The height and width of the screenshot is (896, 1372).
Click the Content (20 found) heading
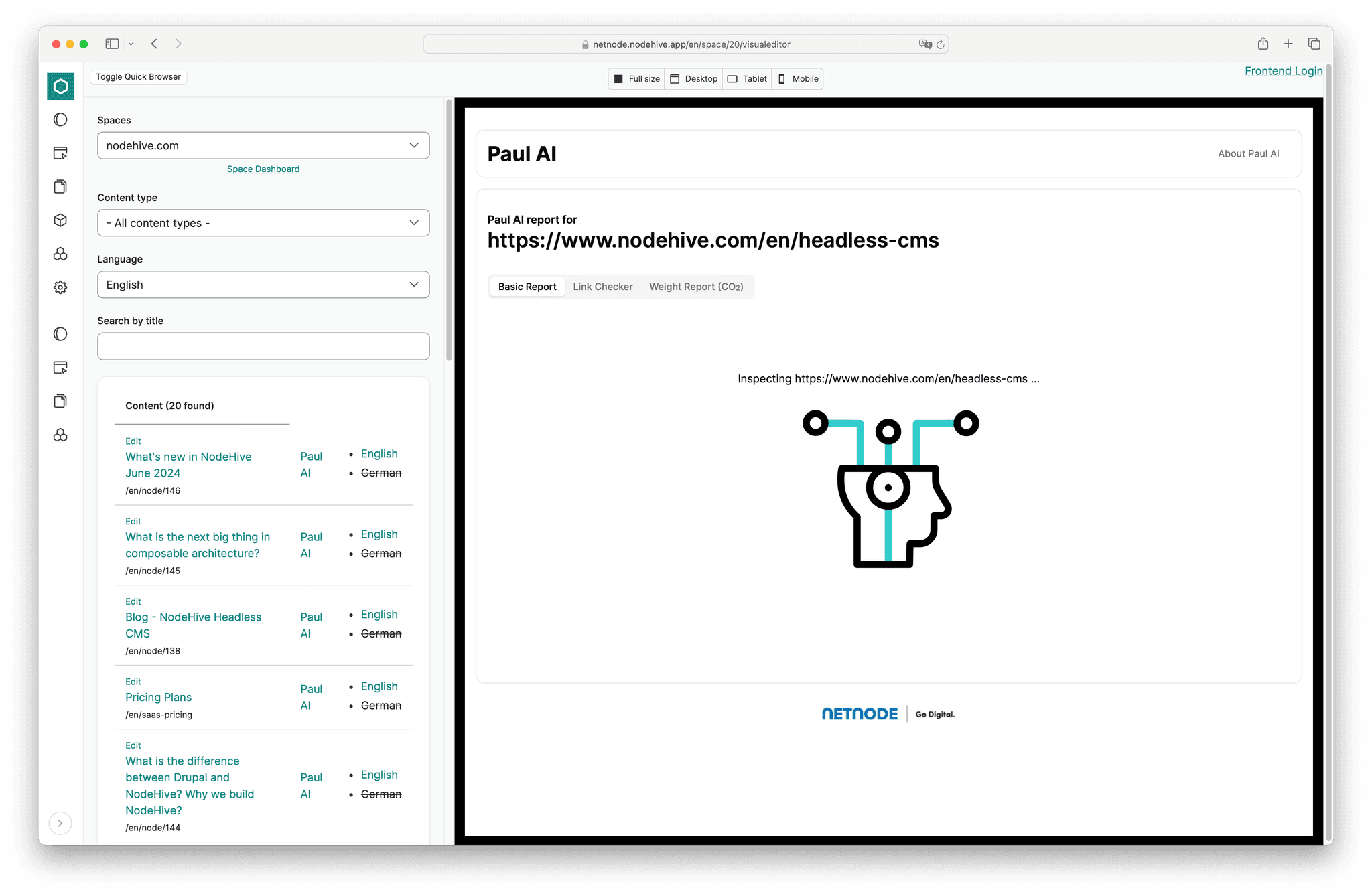click(x=169, y=406)
